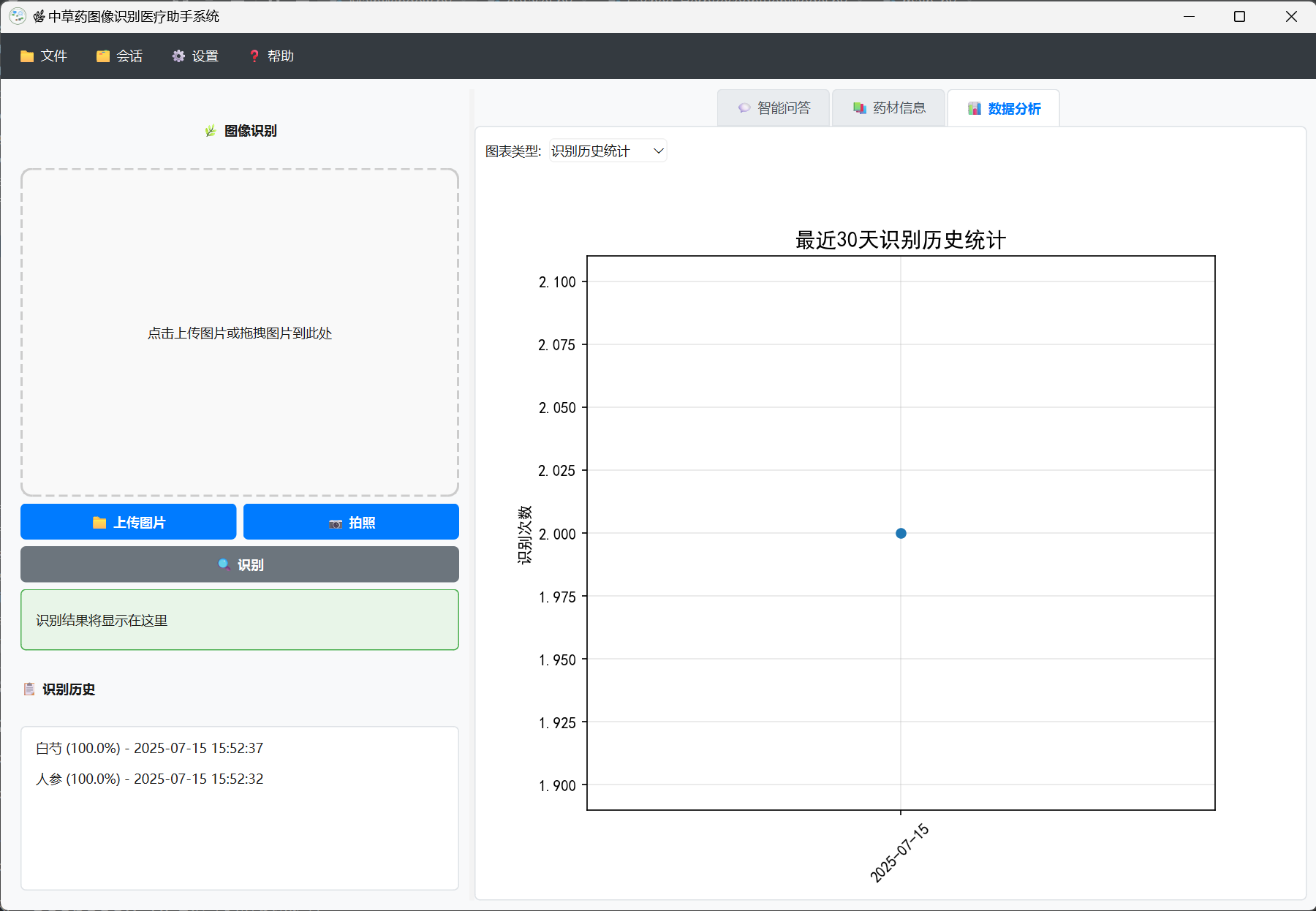The width and height of the screenshot is (1316, 911).
Task: Switch to the 药材信息 tab
Action: coord(889,108)
